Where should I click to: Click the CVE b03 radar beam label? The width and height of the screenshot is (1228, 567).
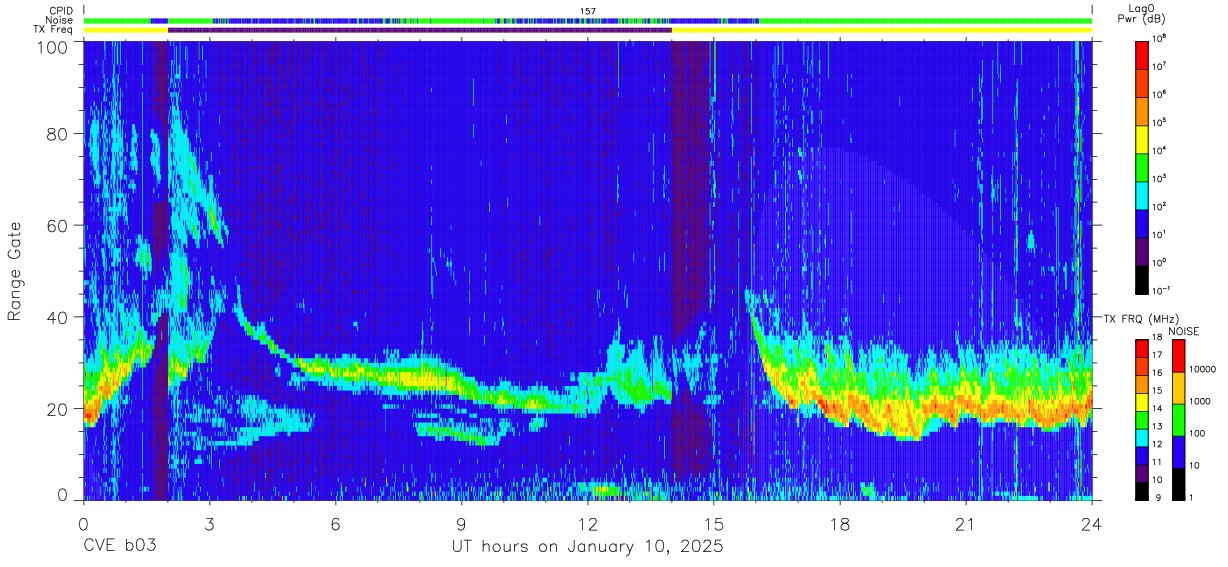[118, 547]
